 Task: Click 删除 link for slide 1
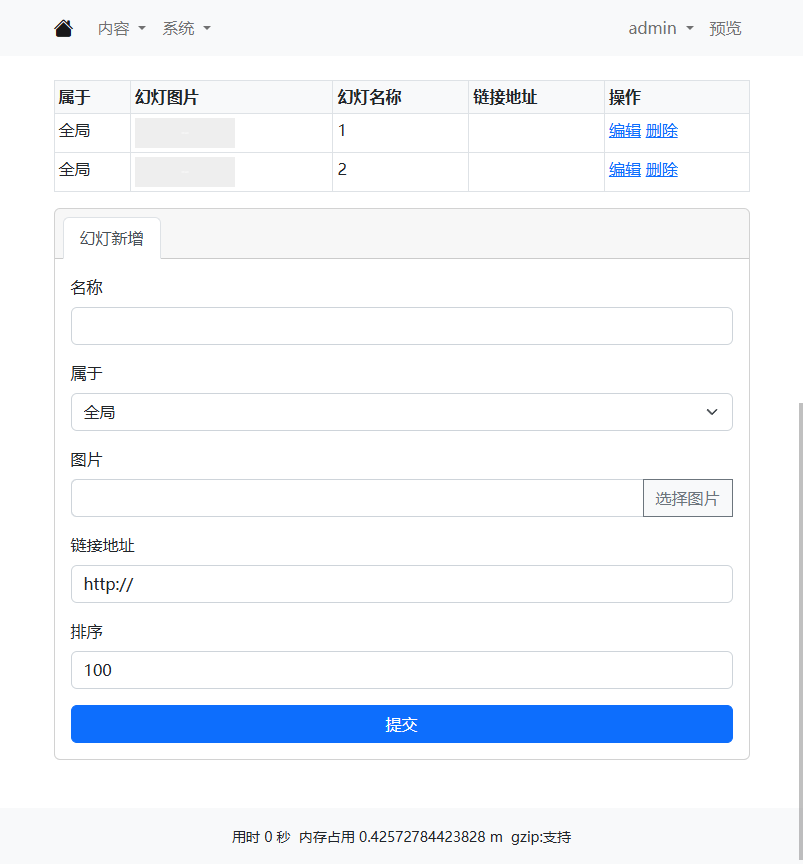click(x=661, y=131)
